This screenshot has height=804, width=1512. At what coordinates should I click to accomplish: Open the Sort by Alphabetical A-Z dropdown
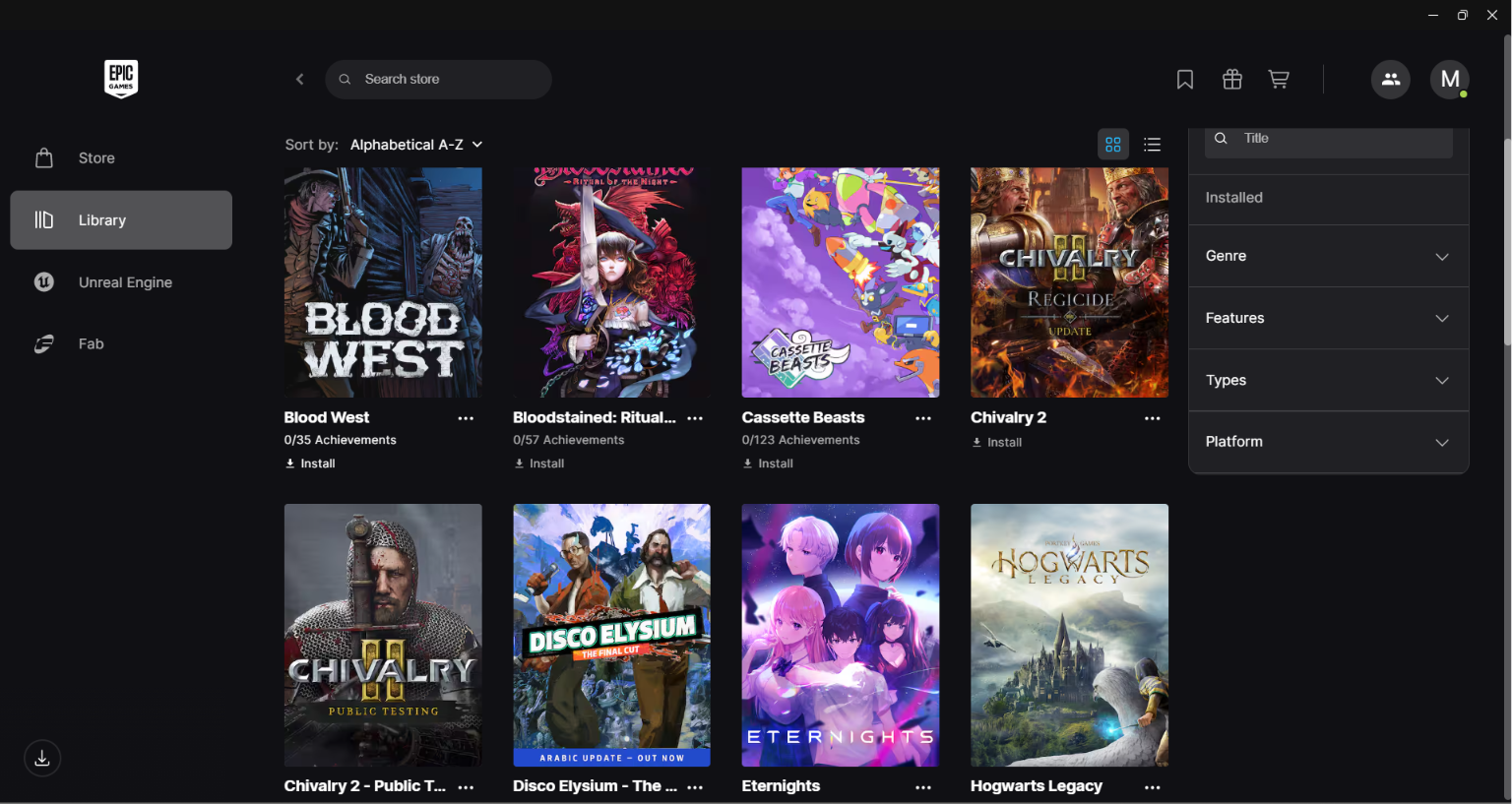[416, 145]
